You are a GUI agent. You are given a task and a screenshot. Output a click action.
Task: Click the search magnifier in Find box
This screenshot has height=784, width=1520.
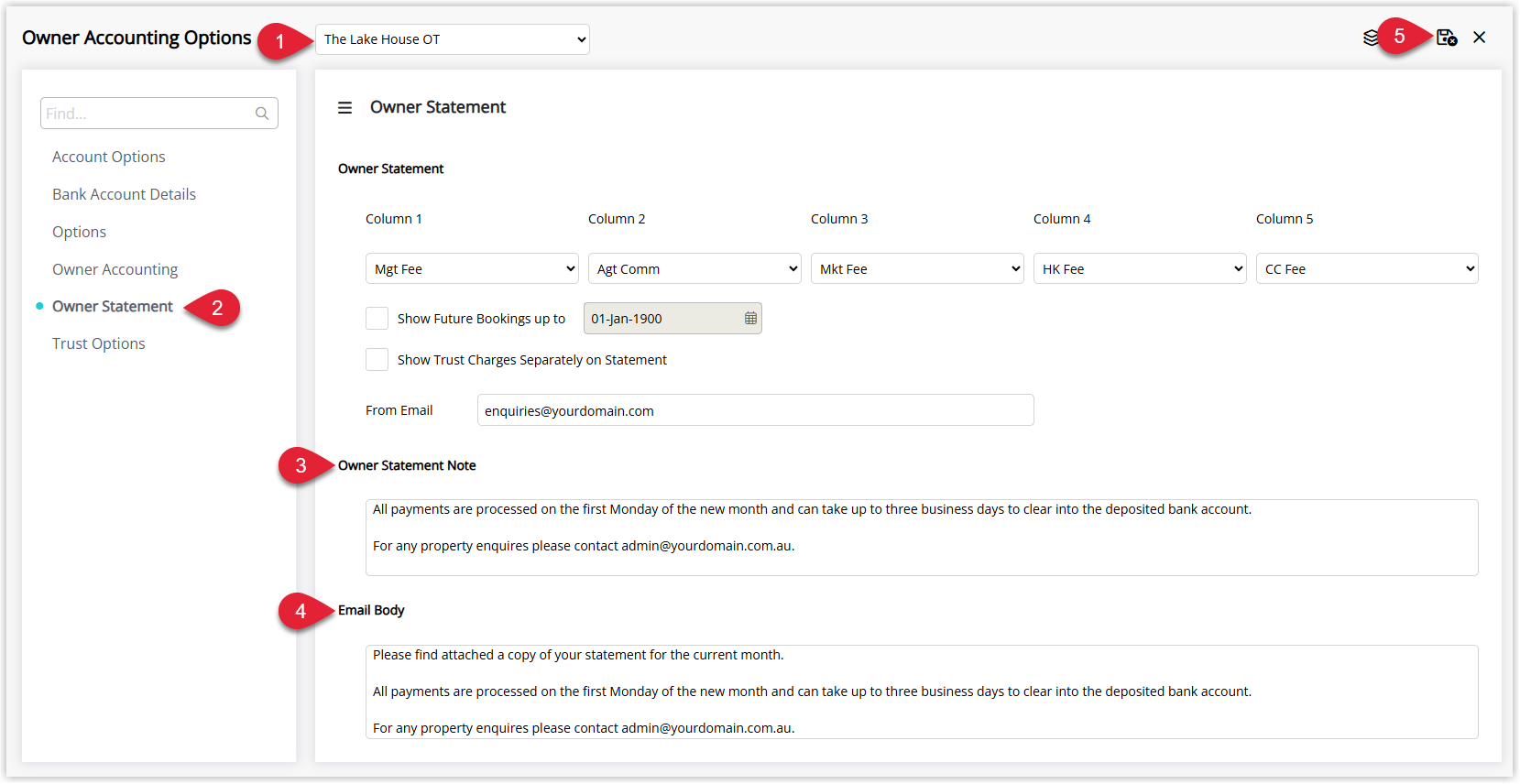pyautogui.click(x=262, y=114)
